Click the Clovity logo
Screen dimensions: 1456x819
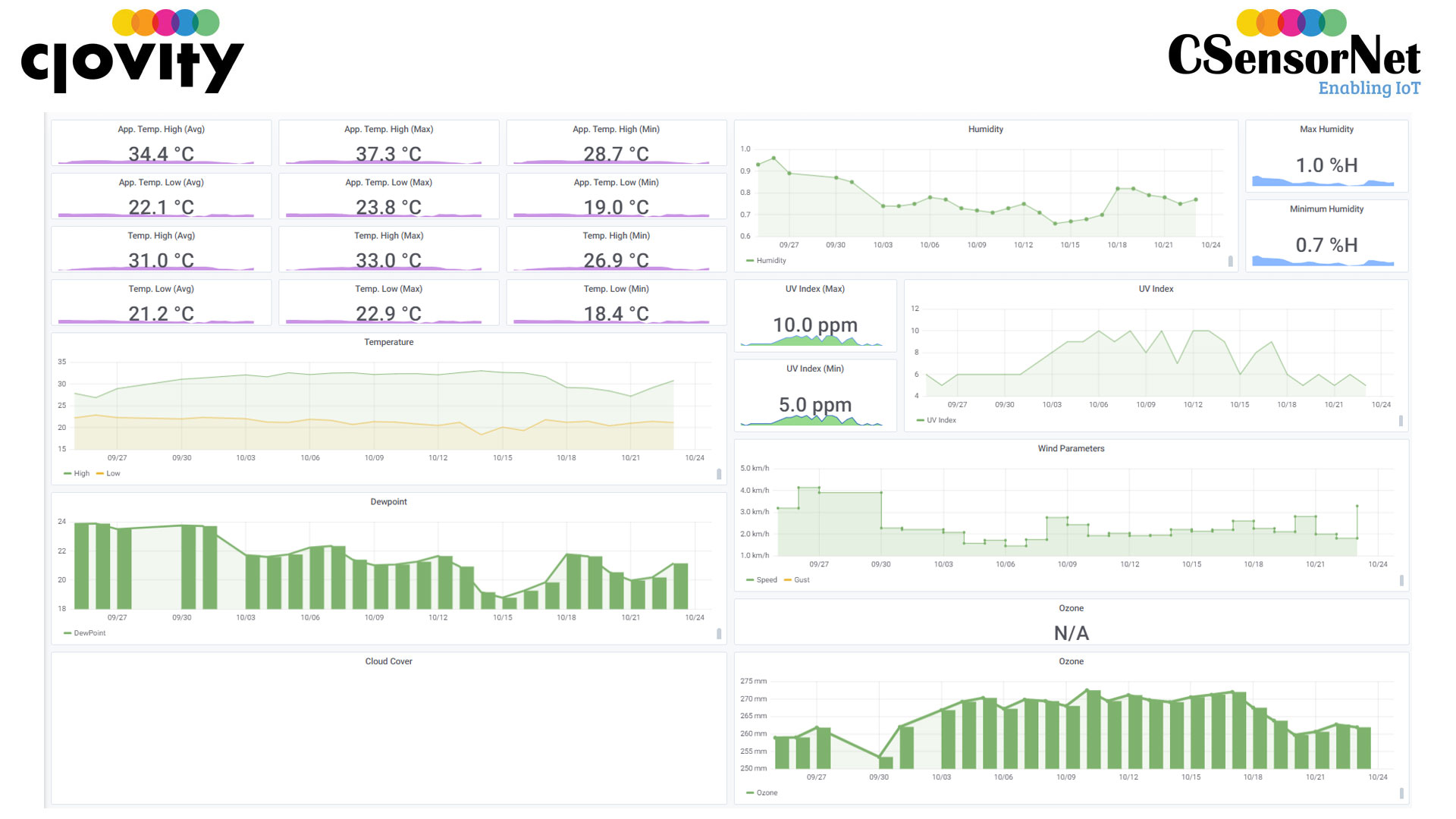click(x=133, y=52)
